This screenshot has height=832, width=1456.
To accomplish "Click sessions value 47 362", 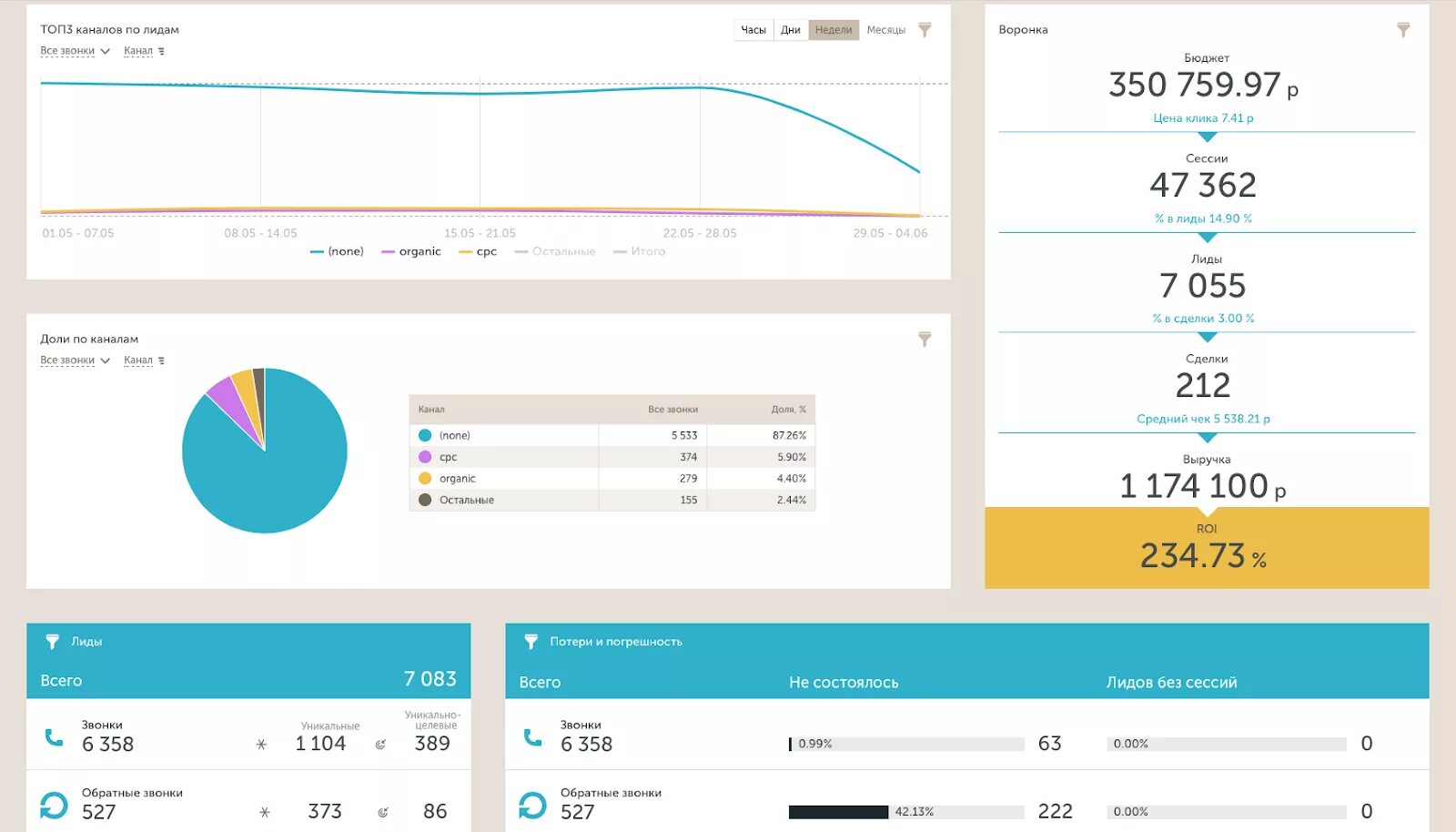I will pos(1203,186).
